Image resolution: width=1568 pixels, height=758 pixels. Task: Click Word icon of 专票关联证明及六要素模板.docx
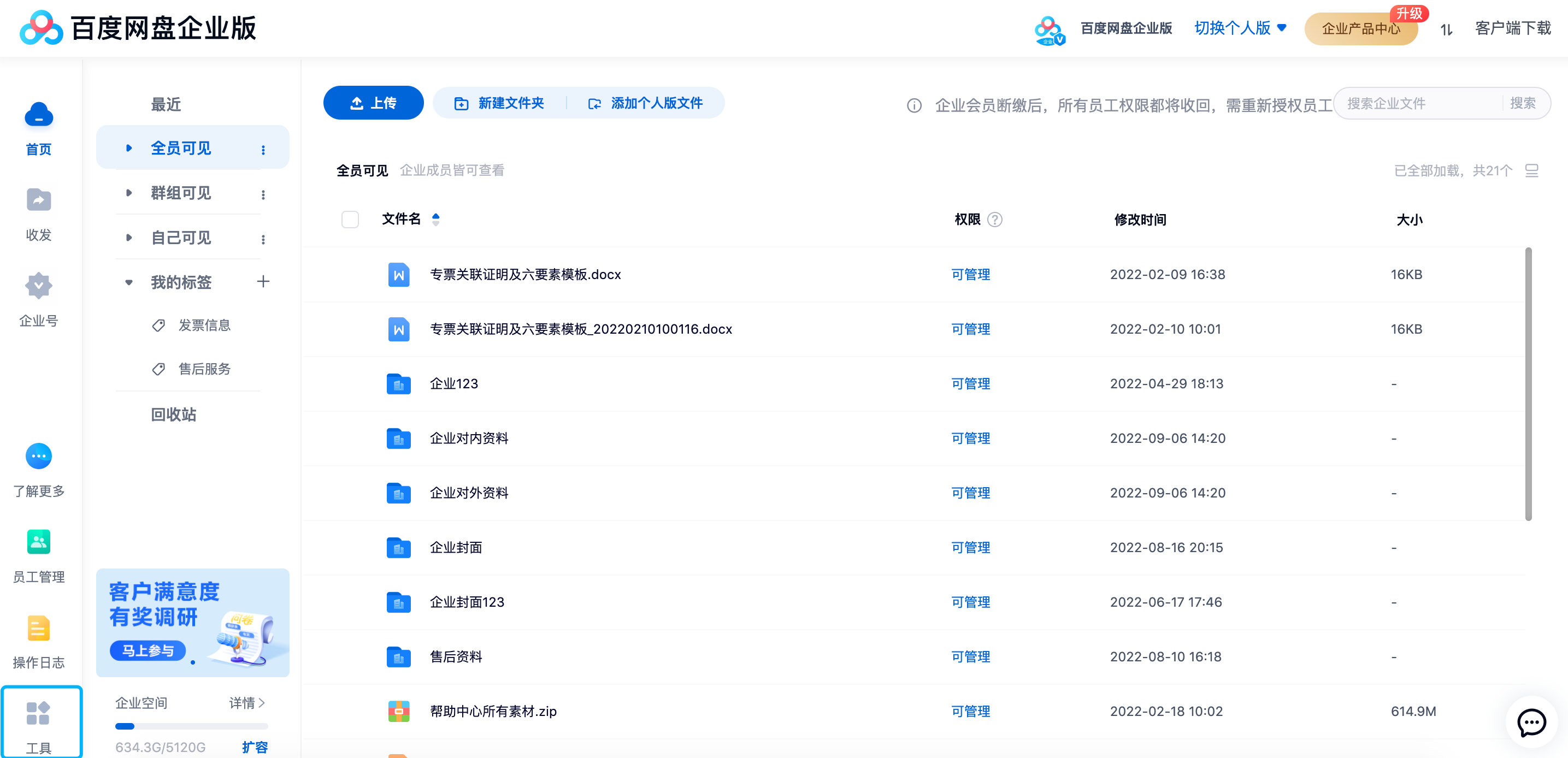tap(399, 275)
